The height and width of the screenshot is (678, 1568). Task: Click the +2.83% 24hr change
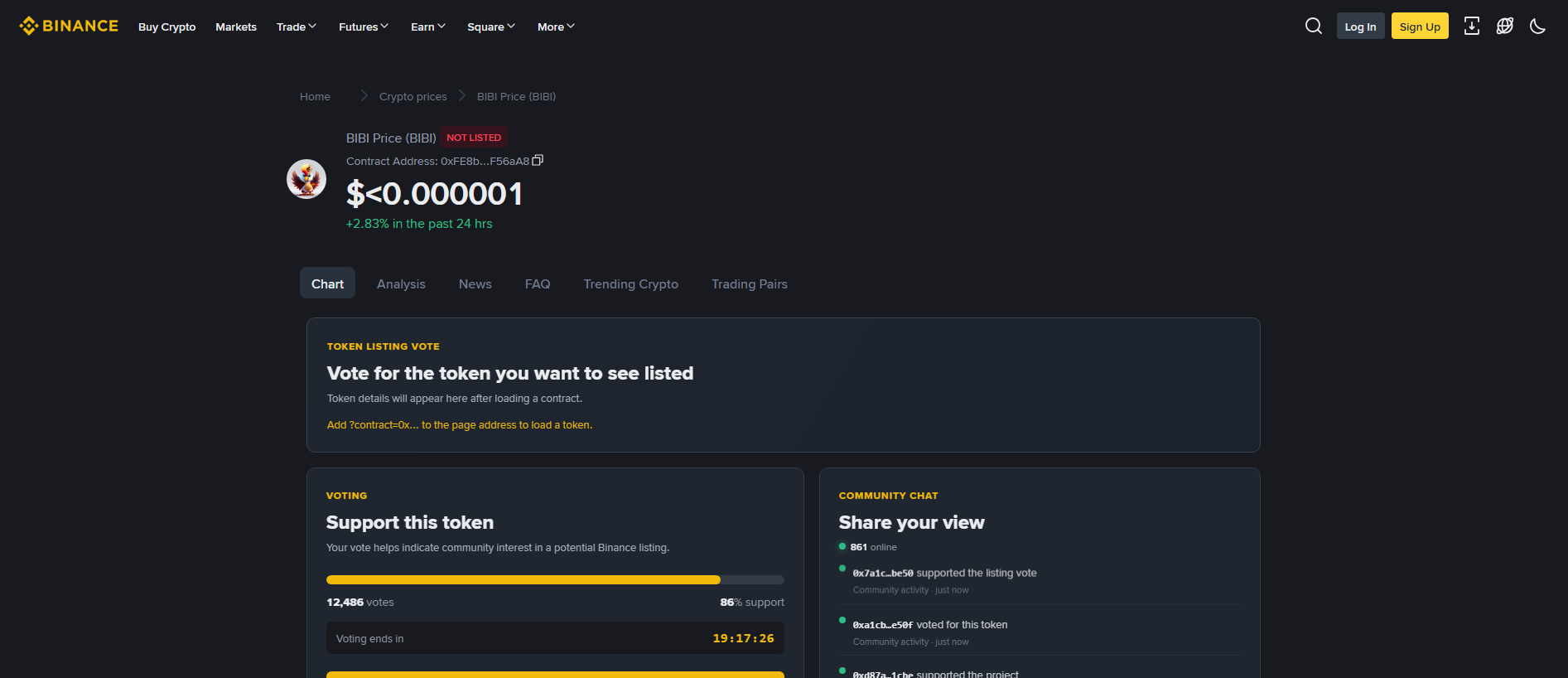click(x=419, y=224)
